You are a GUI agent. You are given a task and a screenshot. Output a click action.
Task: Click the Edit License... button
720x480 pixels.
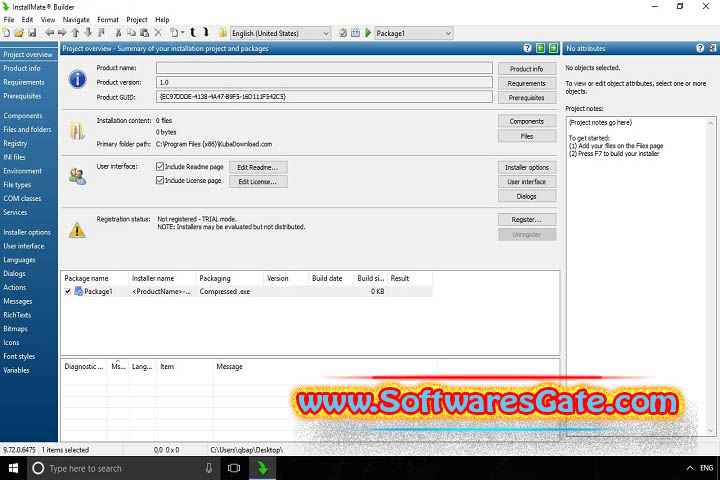[258, 181]
